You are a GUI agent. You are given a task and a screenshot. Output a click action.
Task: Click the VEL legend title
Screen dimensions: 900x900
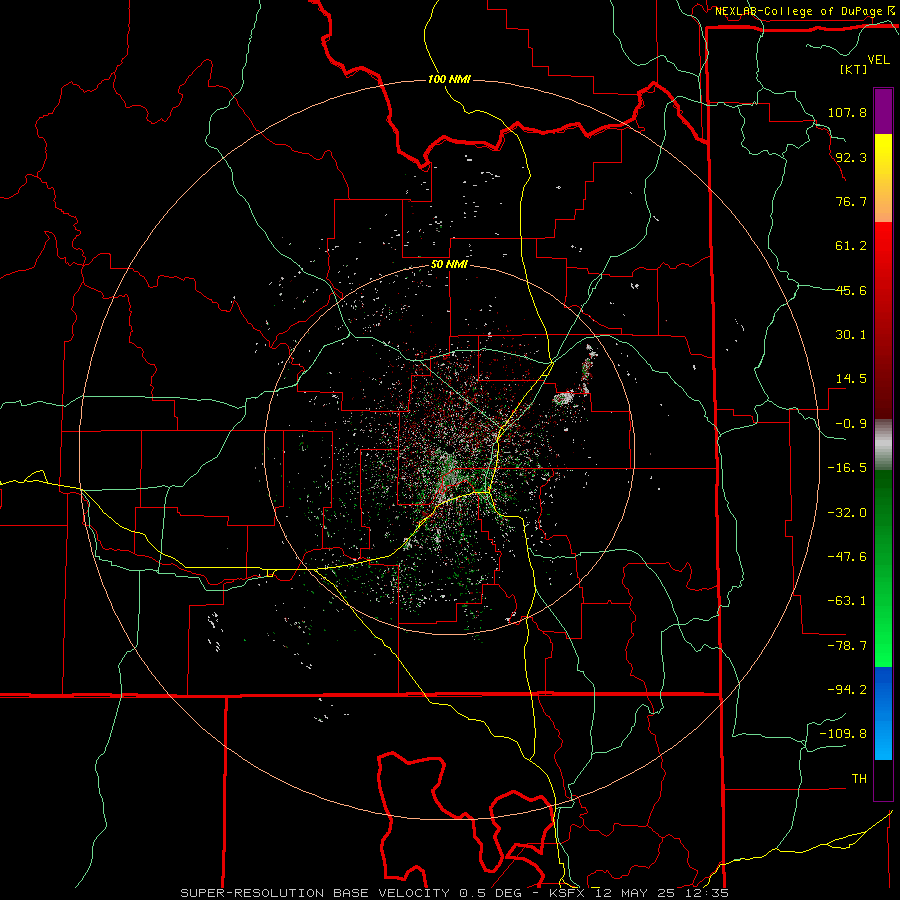[x=878, y=60]
